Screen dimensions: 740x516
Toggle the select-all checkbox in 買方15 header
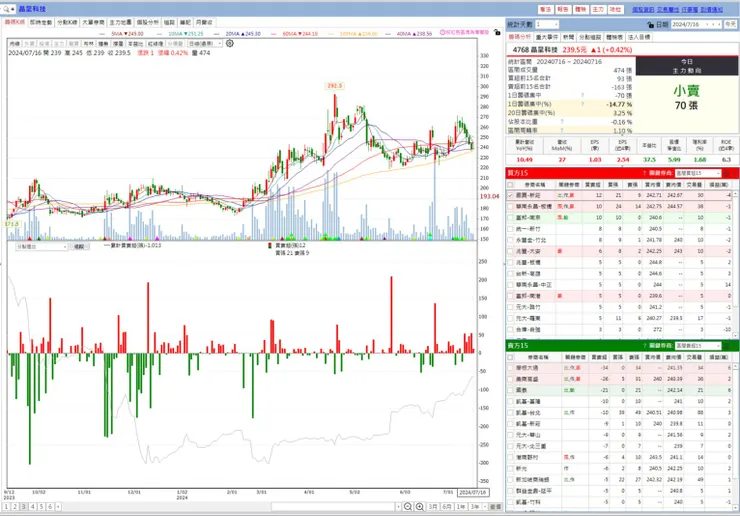coord(510,185)
